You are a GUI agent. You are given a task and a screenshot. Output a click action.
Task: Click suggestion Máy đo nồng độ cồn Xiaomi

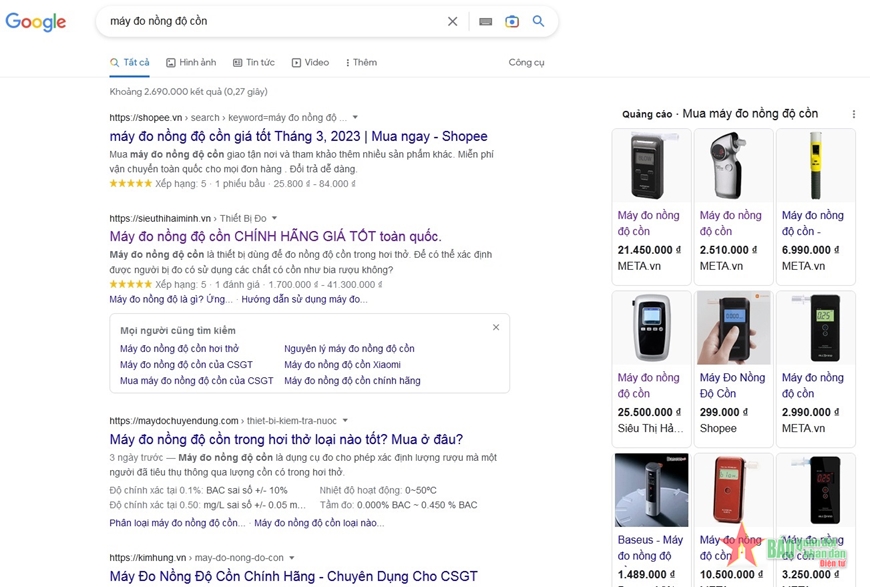click(x=342, y=365)
